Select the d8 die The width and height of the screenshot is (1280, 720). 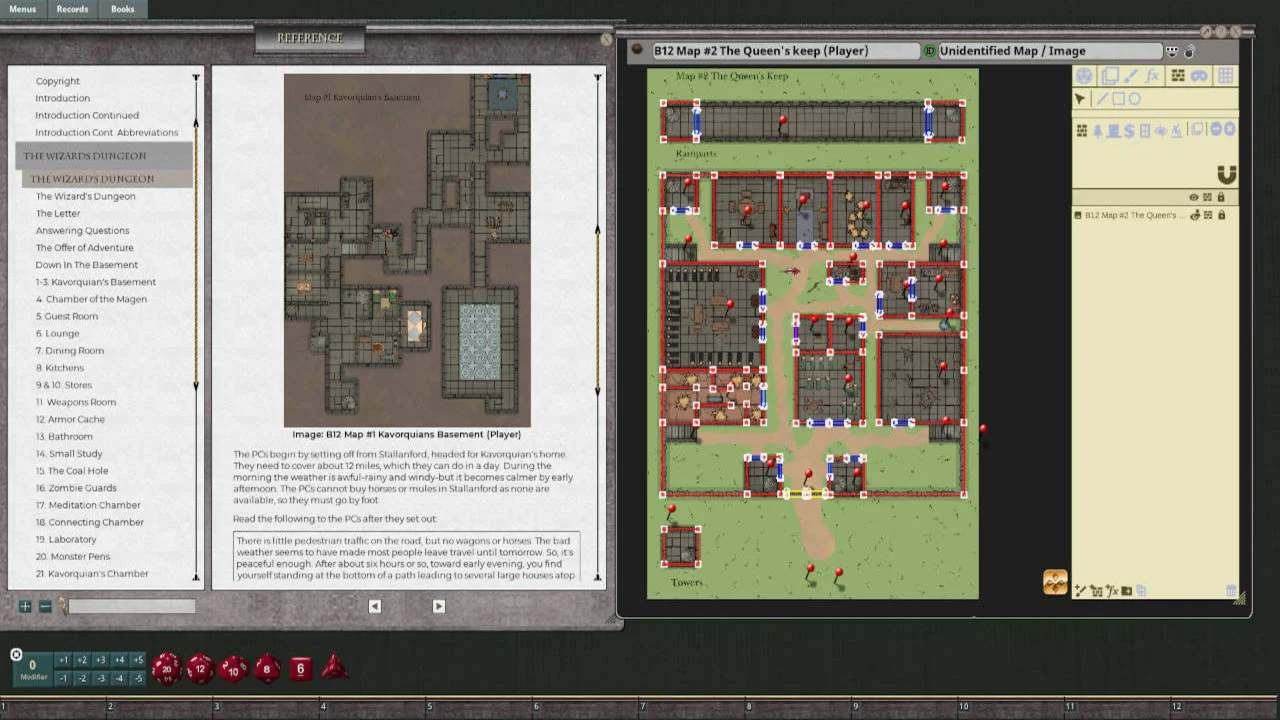tap(267, 668)
